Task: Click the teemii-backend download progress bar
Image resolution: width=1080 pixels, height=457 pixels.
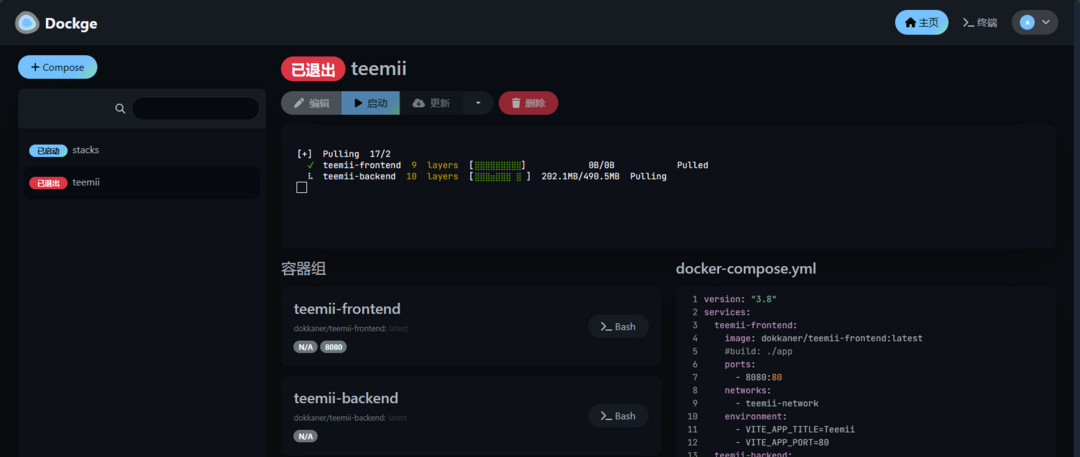Action: click(499, 176)
